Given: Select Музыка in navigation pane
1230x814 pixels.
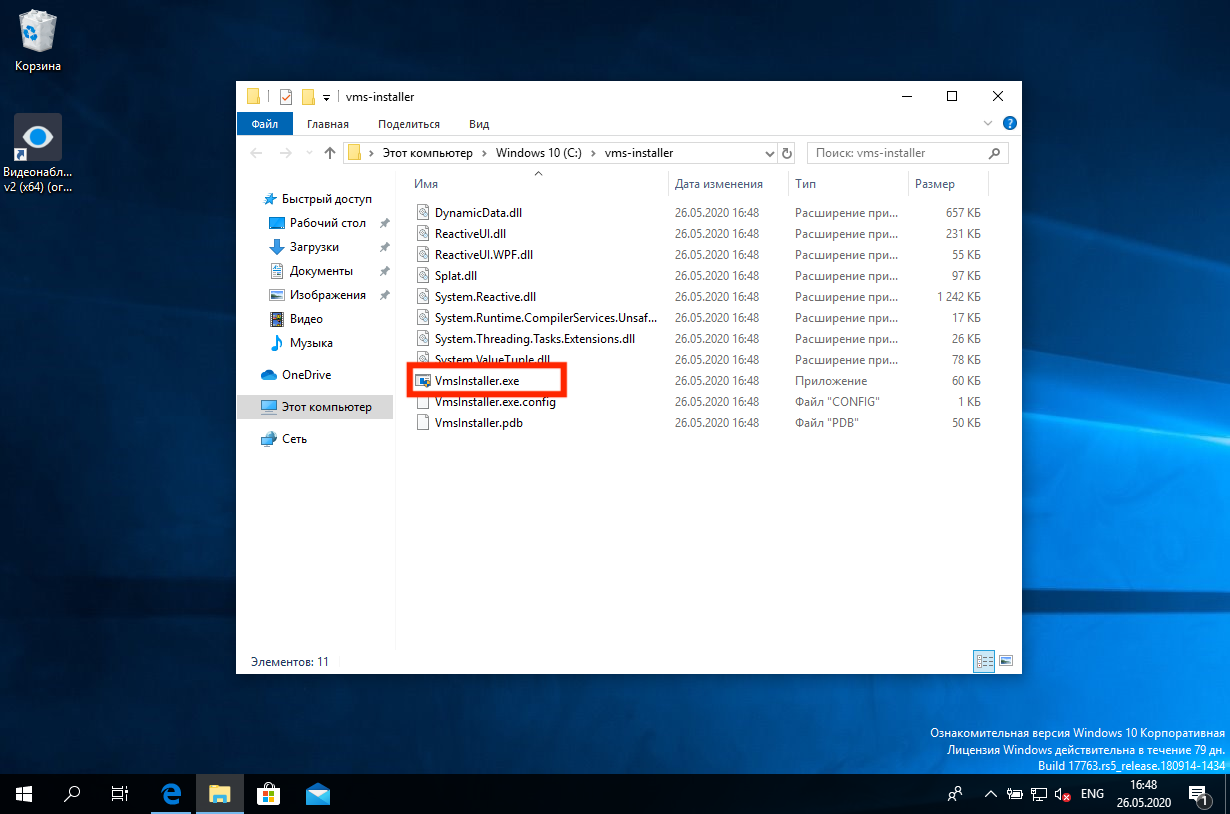Looking at the screenshot, I should (311, 343).
